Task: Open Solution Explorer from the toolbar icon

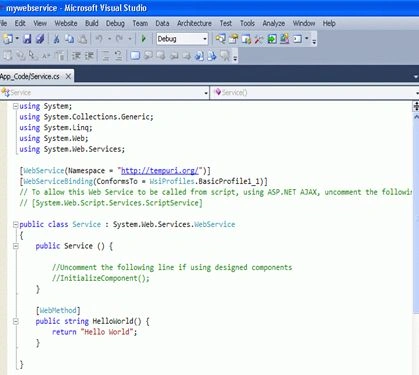Action: 220,39
